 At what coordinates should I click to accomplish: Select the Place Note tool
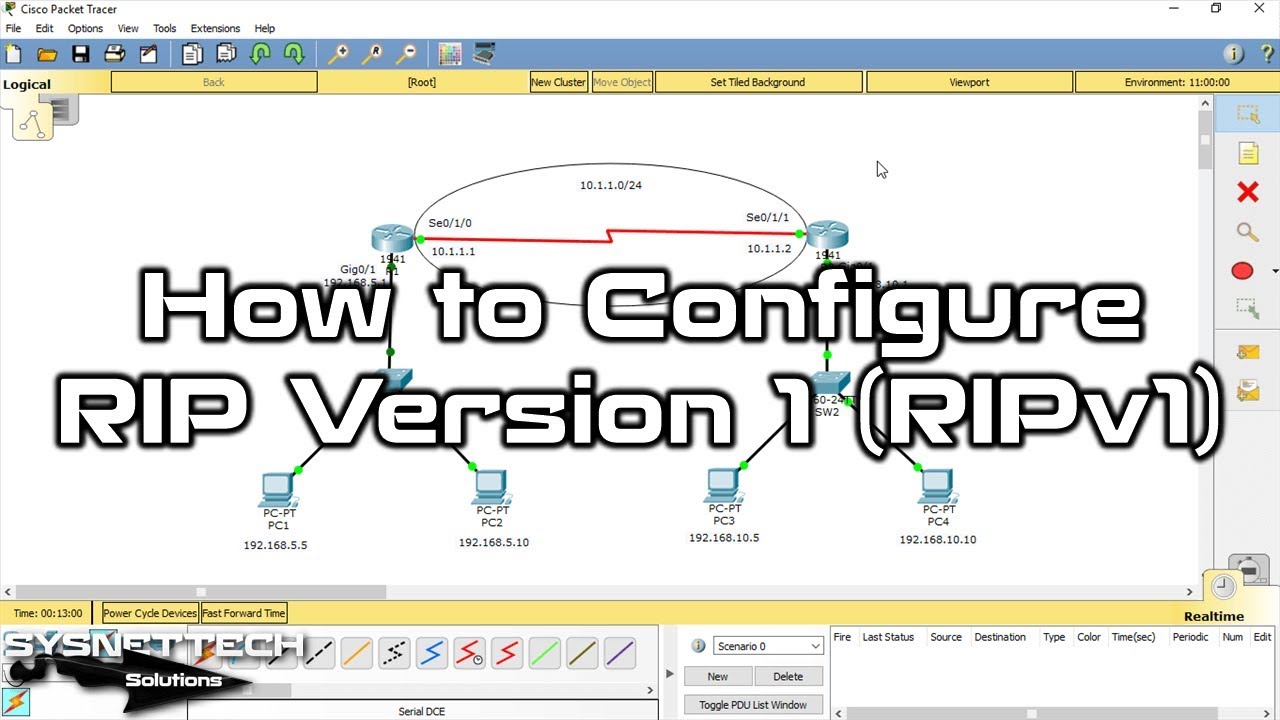[x=1248, y=153]
